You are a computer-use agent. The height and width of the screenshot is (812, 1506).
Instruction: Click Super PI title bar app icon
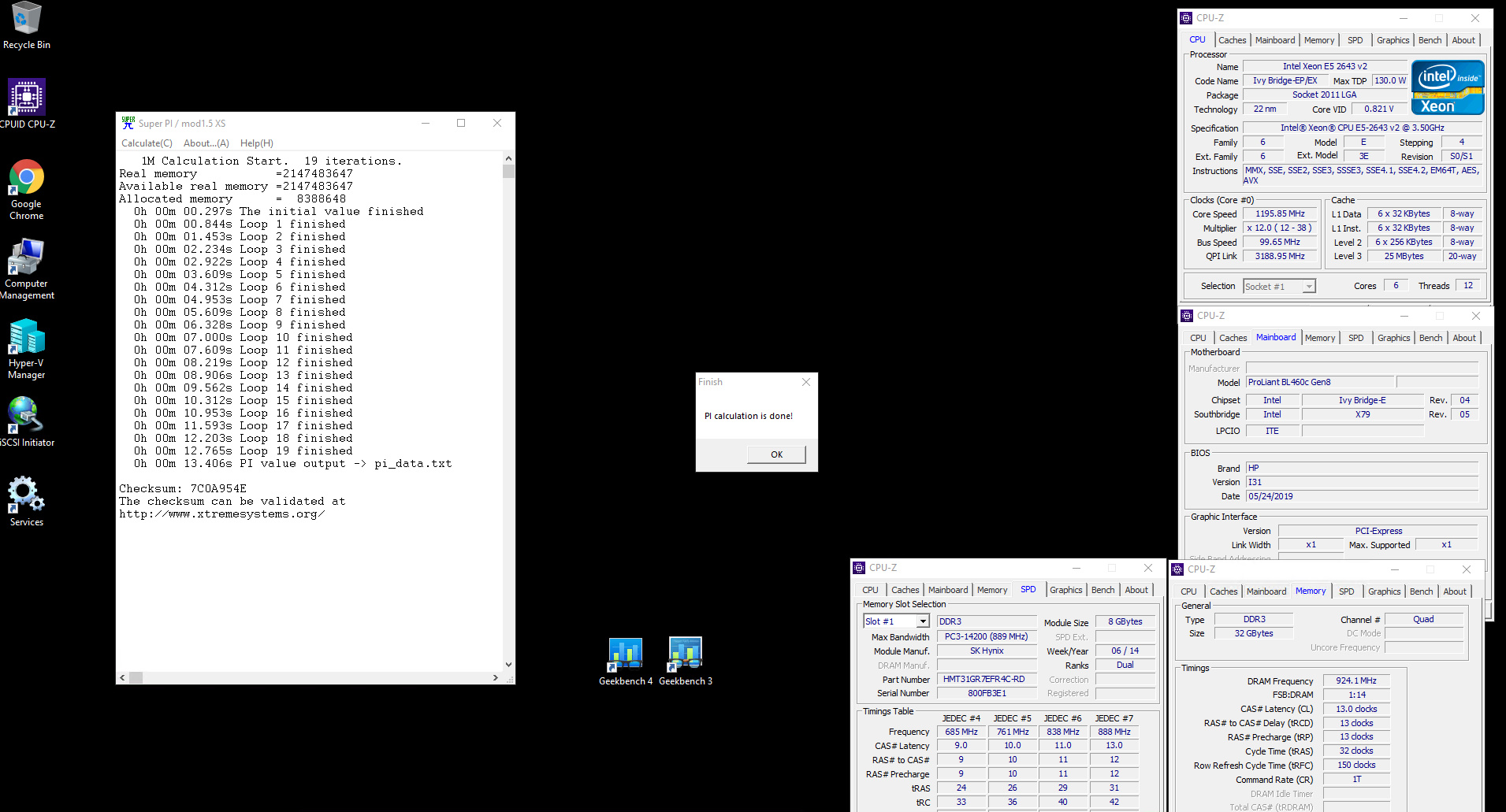coord(128,123)
